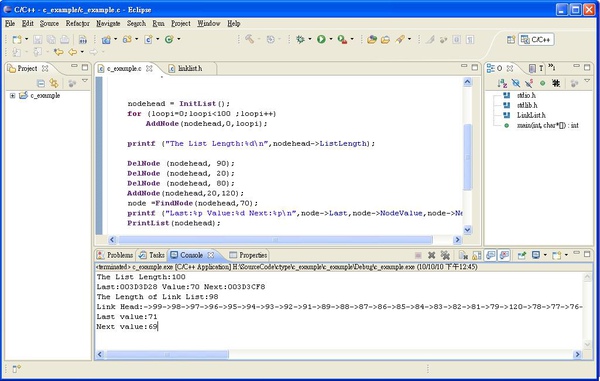Click the green Run play icon
Screen dimensions: 600x381
click(321, 39)
